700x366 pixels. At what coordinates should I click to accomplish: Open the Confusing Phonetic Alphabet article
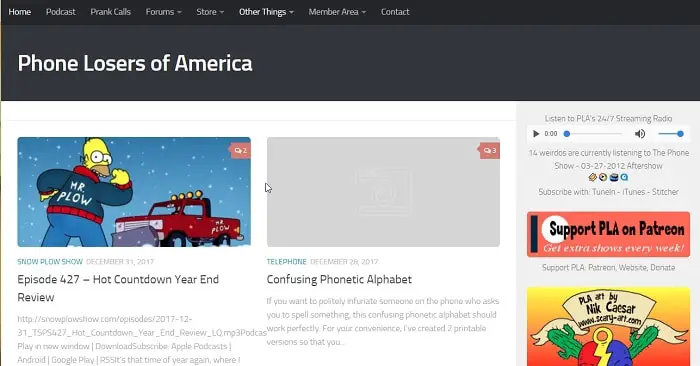point(339,279)
